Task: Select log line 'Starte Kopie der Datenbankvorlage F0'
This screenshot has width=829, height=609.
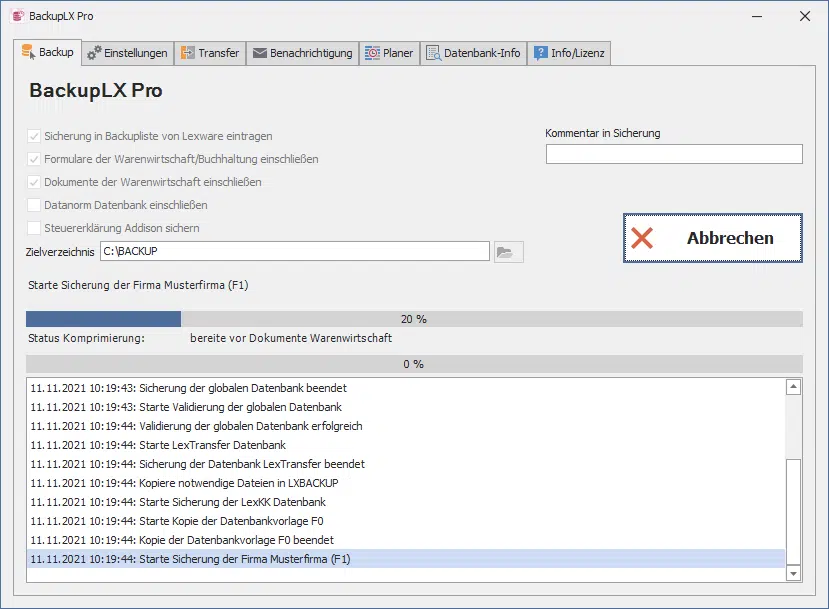Action: pos(406,521)
